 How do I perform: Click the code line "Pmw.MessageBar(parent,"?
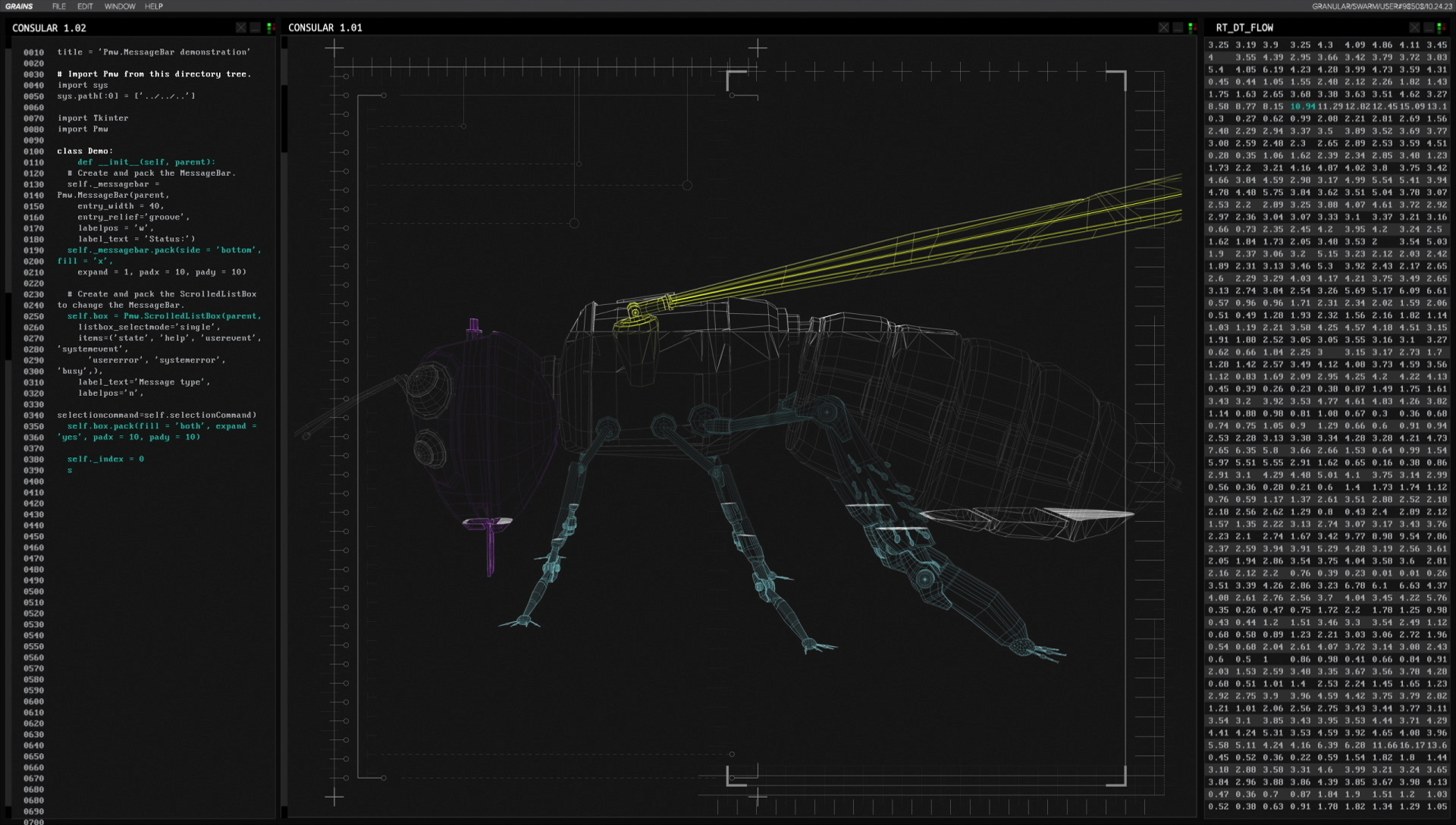(x=114, y=195)
